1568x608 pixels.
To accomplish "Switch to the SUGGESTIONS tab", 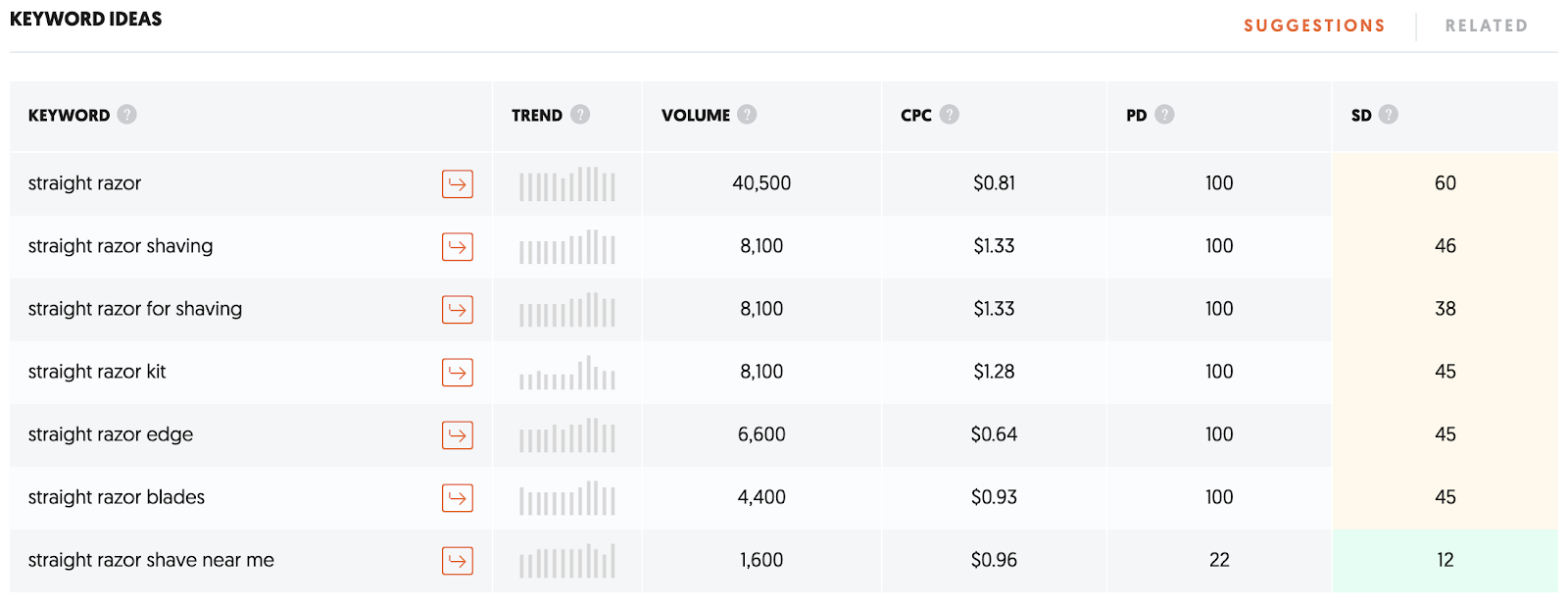I will [1314, 25].
